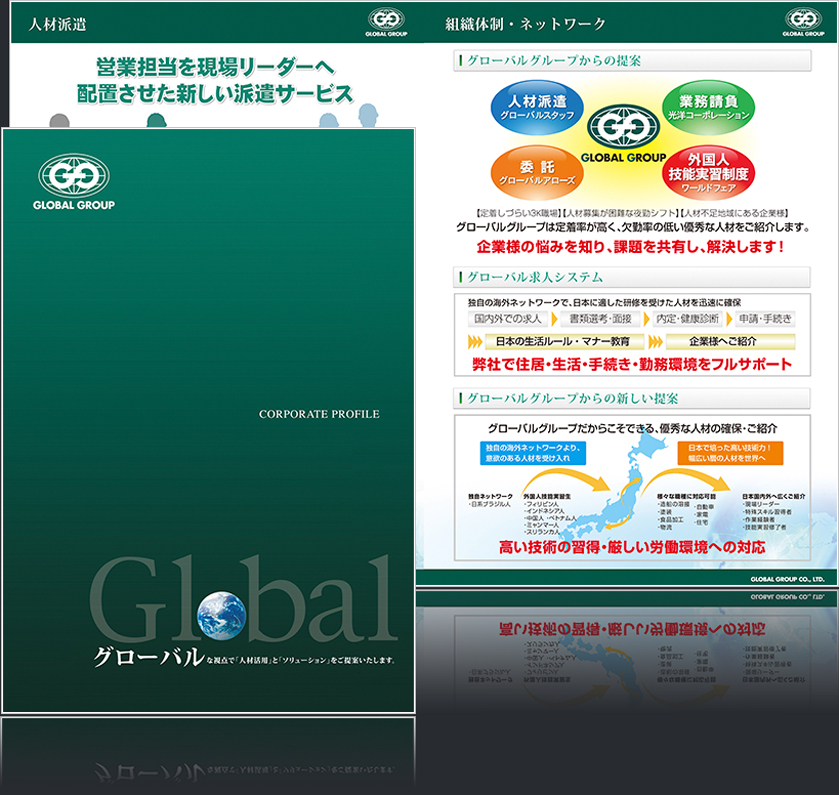Select the 国内外での求人 step box

coord(507,319)
